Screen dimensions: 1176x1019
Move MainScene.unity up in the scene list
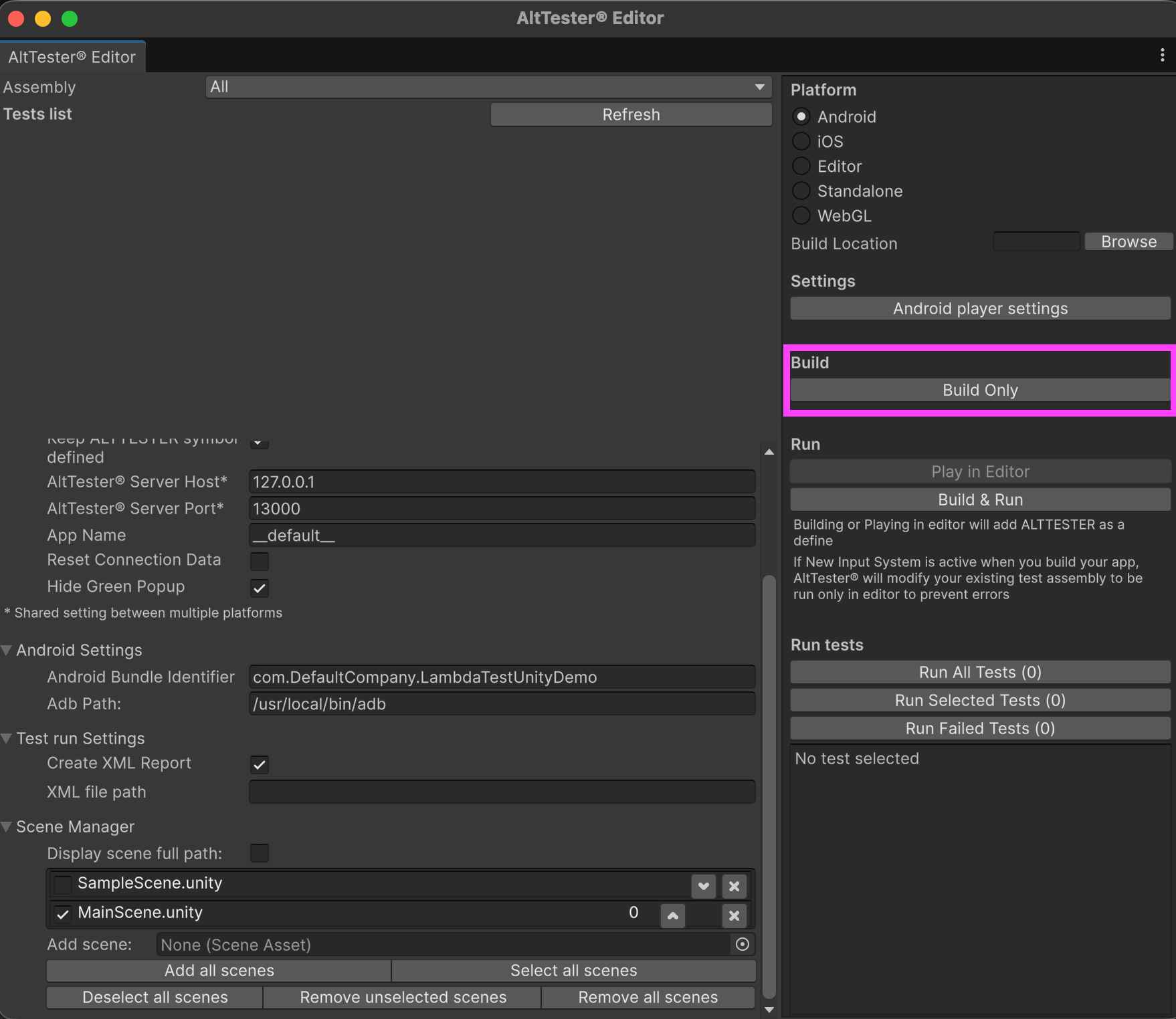672,915
